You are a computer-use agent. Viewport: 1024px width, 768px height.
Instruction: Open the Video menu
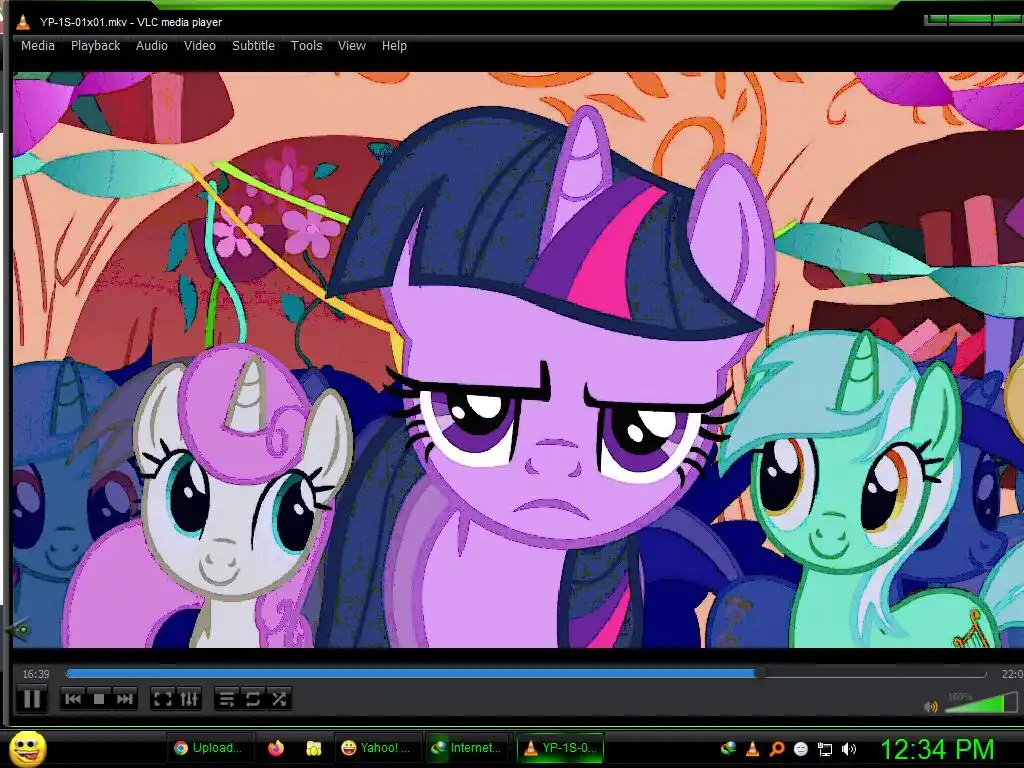click(200, 46)
